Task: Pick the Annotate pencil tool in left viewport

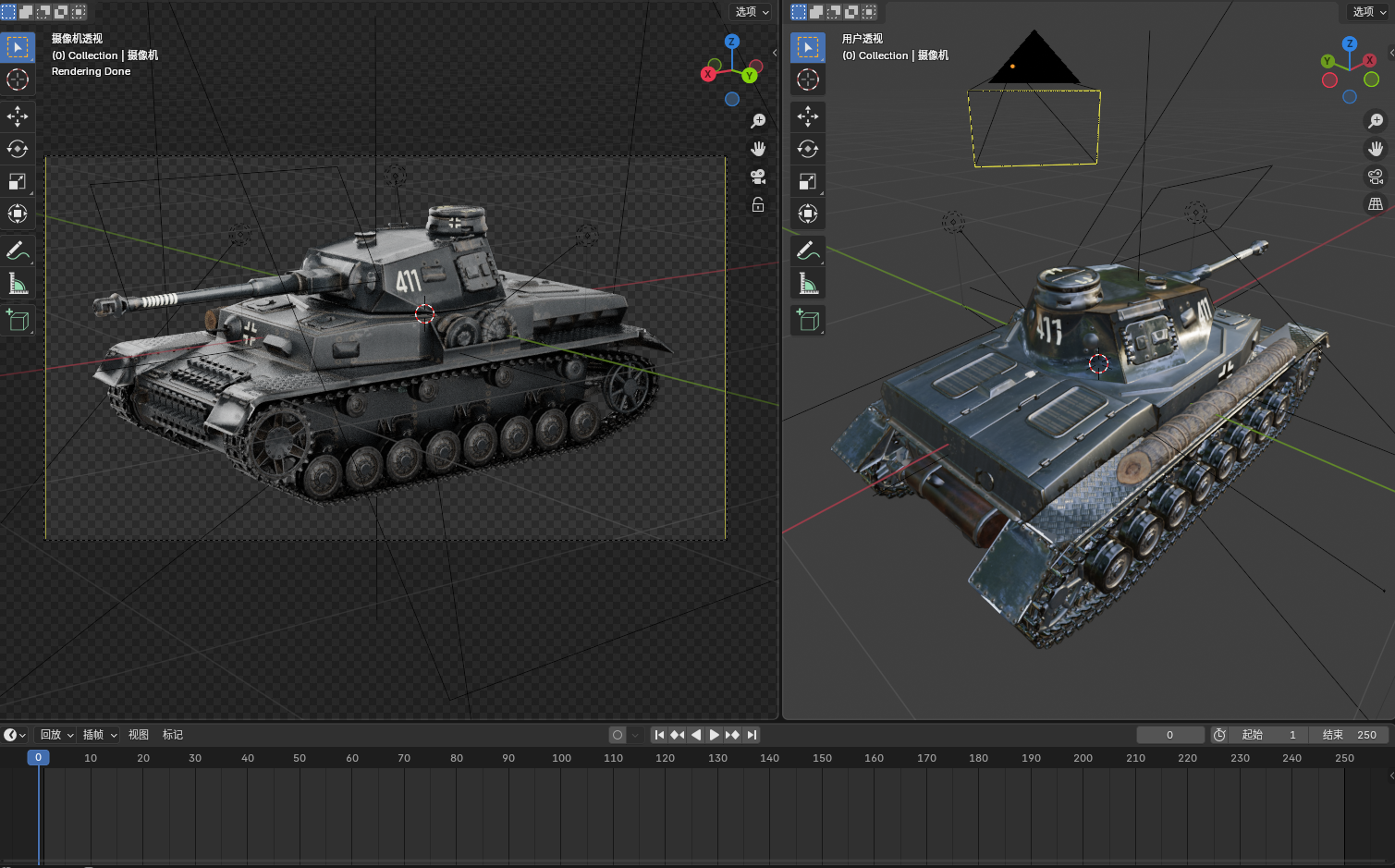Action: pos(18,251)
